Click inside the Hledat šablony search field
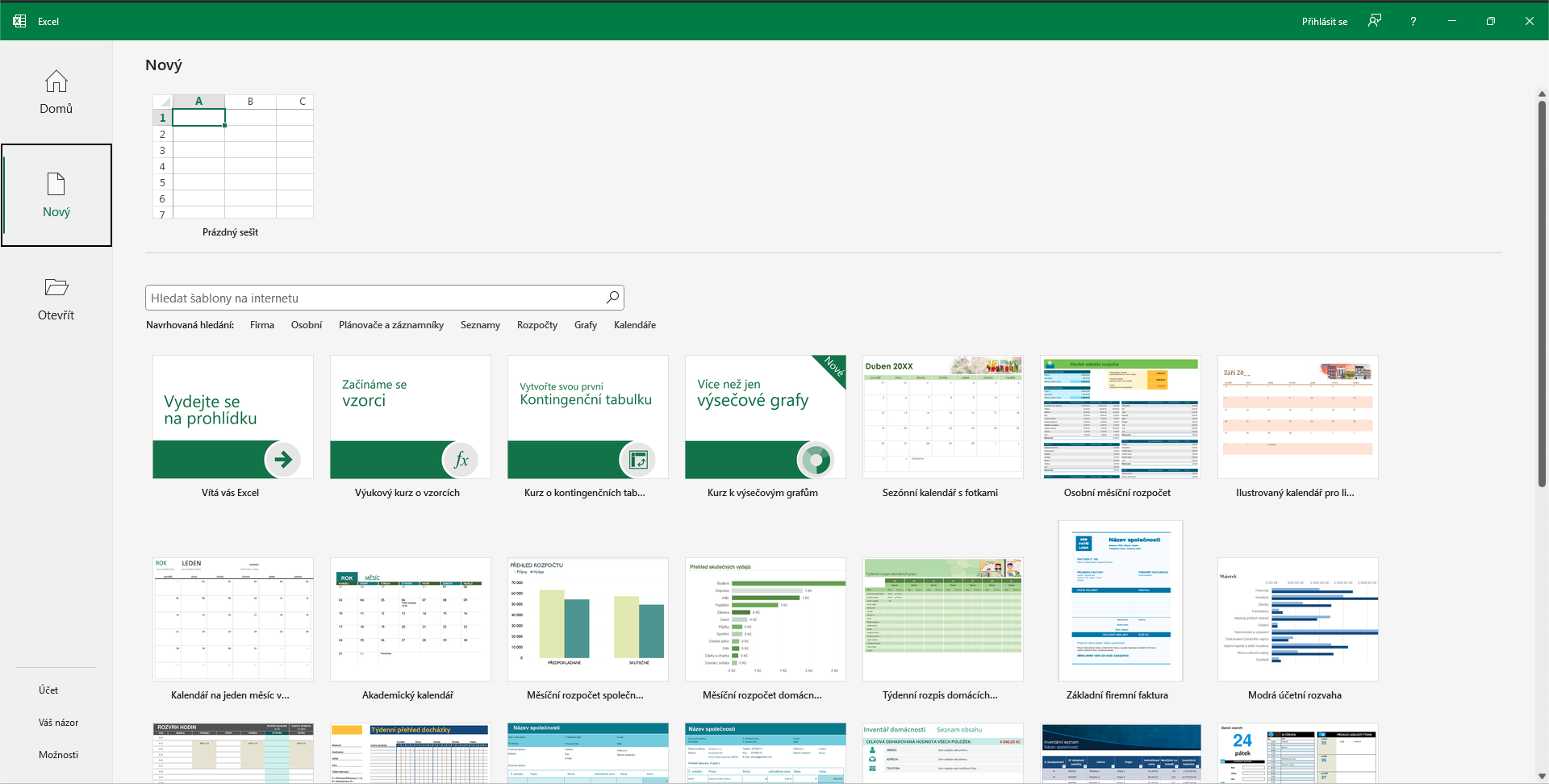Screen dimensions: 1549x784 tap(363, 297)
